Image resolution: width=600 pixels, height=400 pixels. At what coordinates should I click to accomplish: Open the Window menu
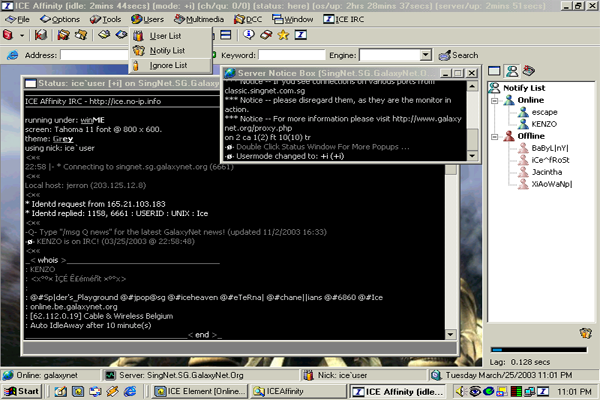tap(293, 19)
